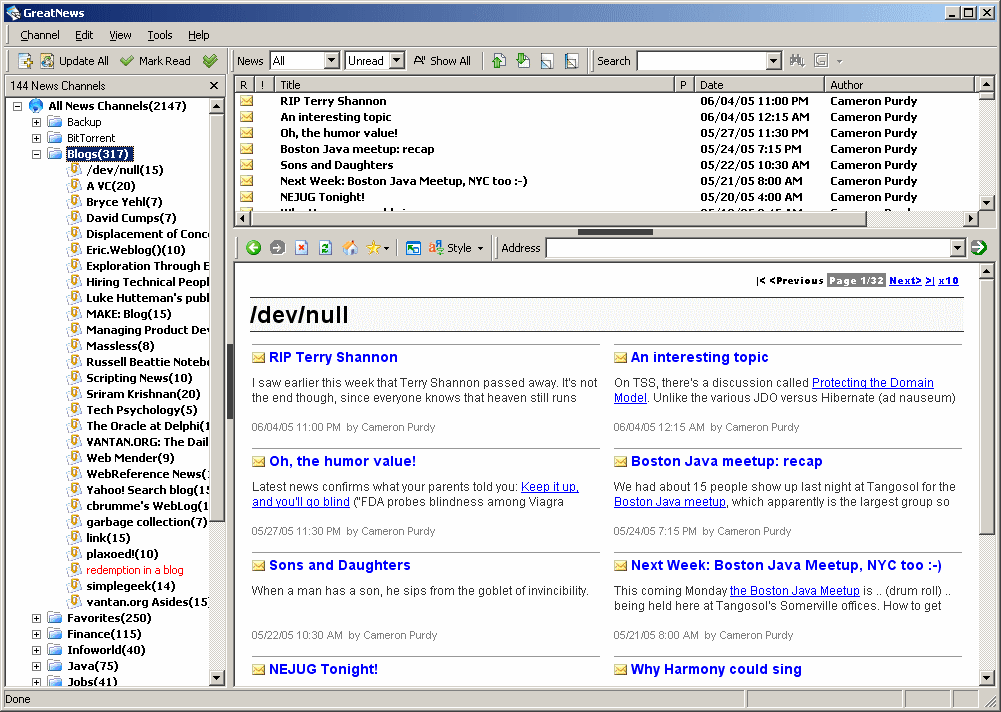Click the feed icon next to MAKE: Blog(15)
The width and height of the screenshot is (1001, 712).
pyautogui.click(x=75, y=314)
